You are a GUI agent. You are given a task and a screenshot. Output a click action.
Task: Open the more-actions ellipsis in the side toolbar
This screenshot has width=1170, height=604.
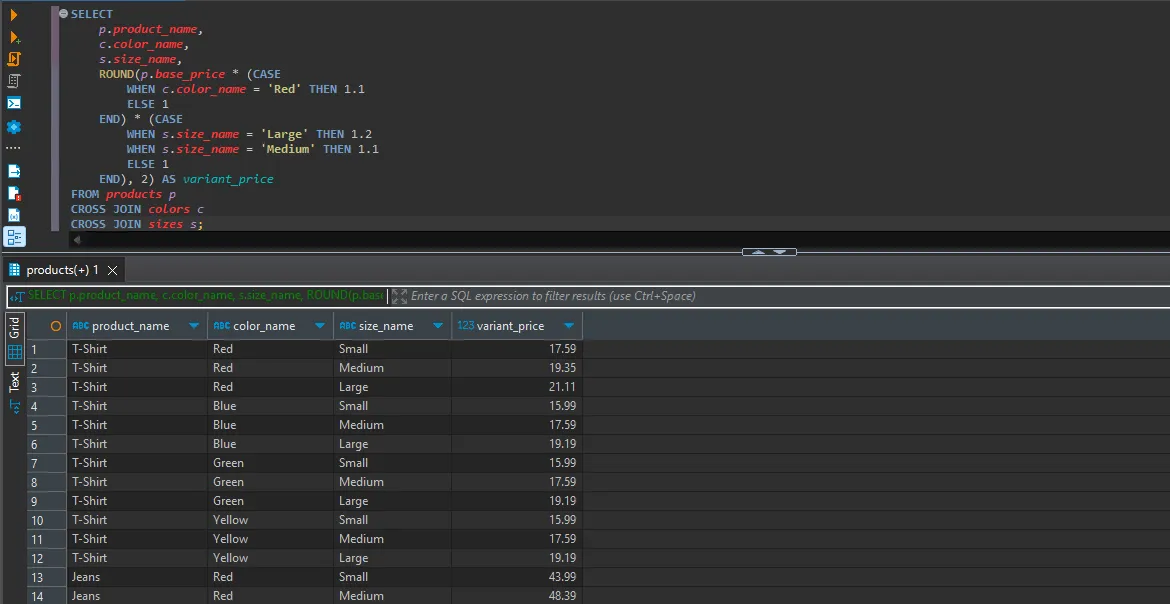(x=13, y=148)
